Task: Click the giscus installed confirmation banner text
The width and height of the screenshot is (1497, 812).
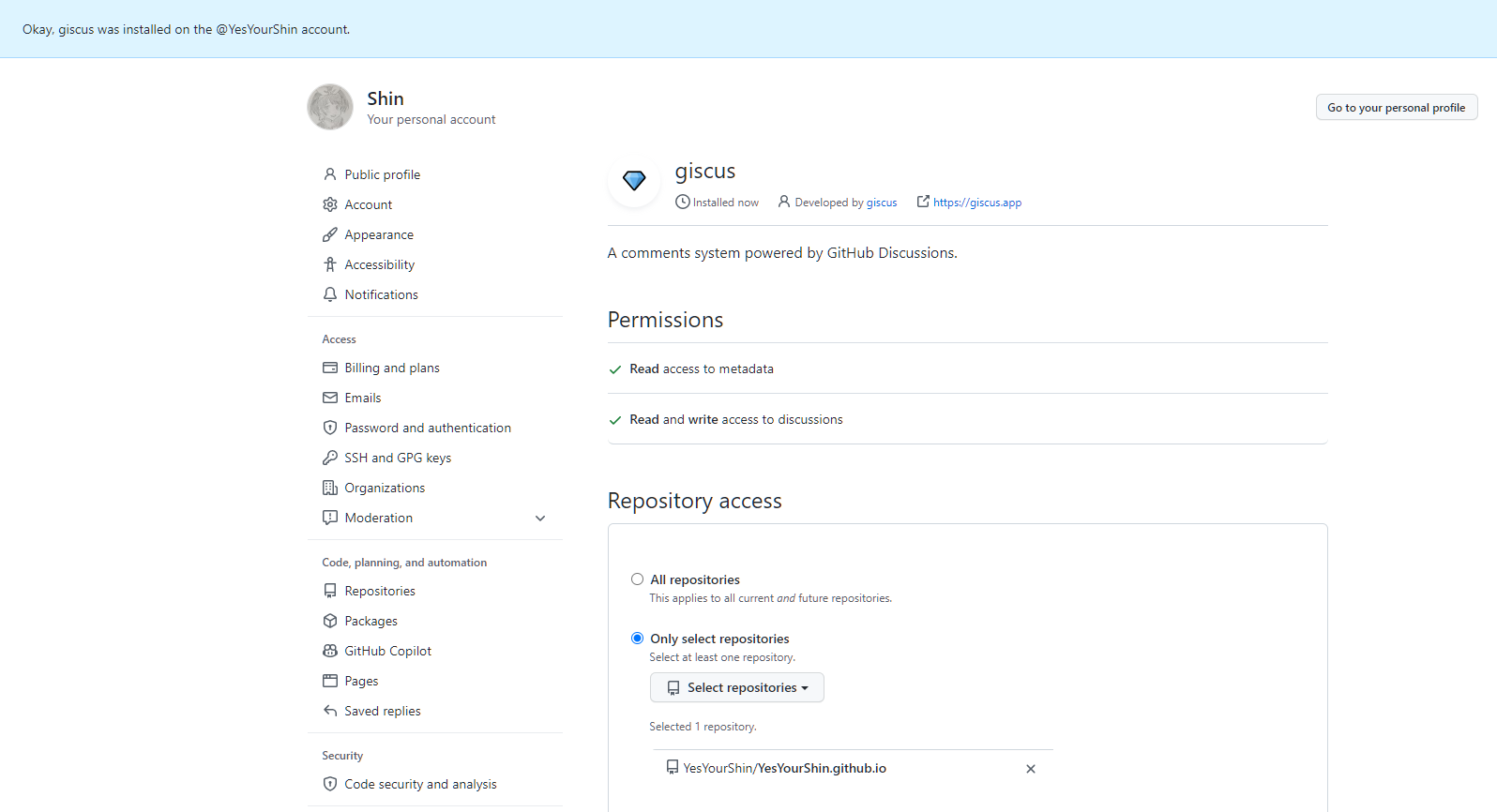Action: (x=186, y=29)
